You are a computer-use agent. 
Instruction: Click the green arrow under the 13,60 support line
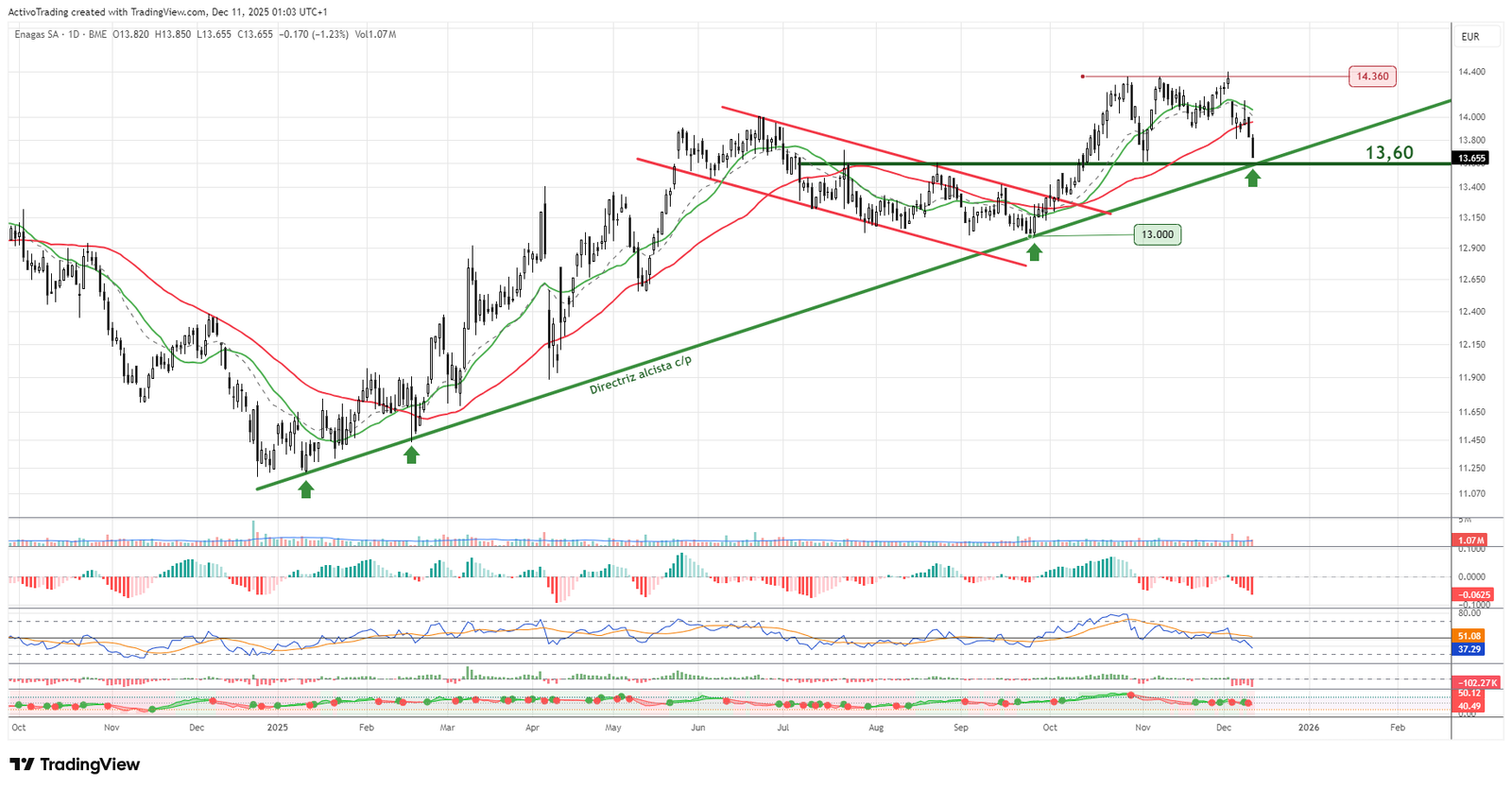(1252, 177)
